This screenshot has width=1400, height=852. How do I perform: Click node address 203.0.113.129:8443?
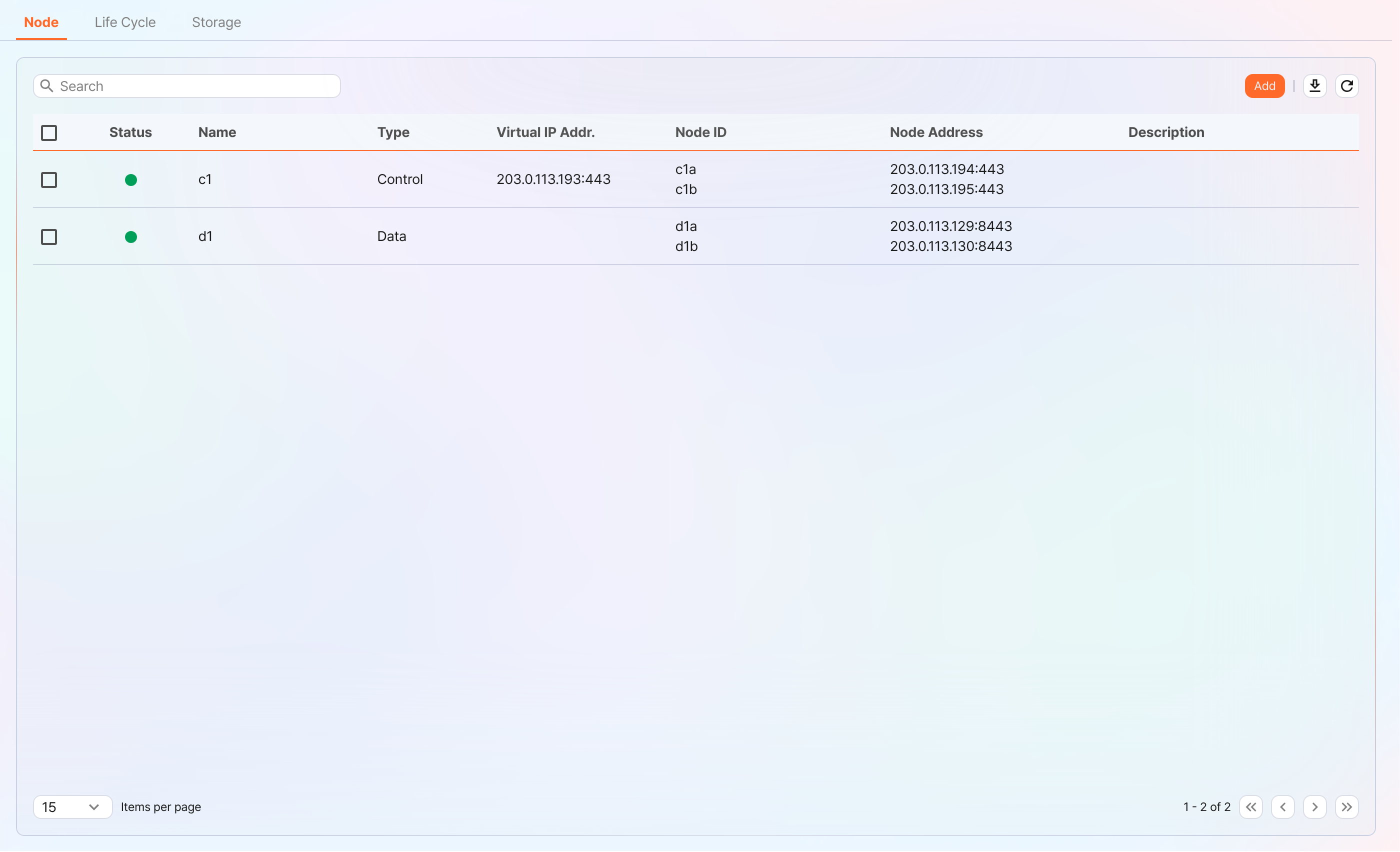[x=950, y=226]
